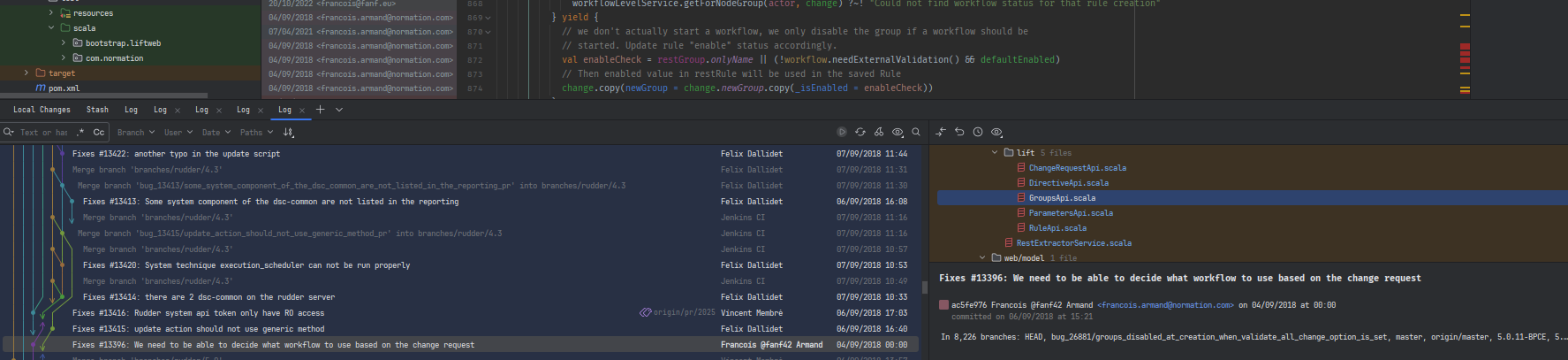Collapse the web/model folder in changes tree
1568x360 pixels.
click(x=982, y=257)
